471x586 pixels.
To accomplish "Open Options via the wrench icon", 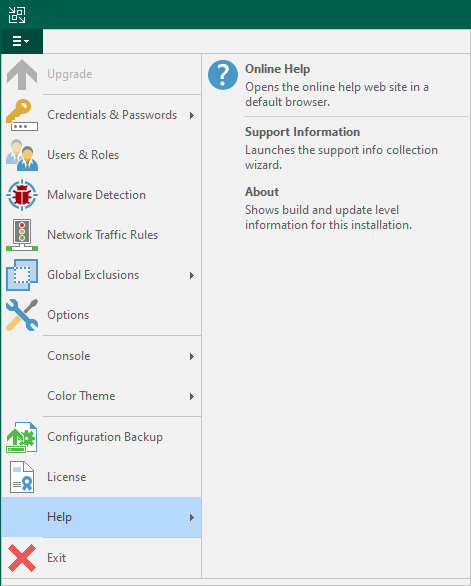I will 22,315.
